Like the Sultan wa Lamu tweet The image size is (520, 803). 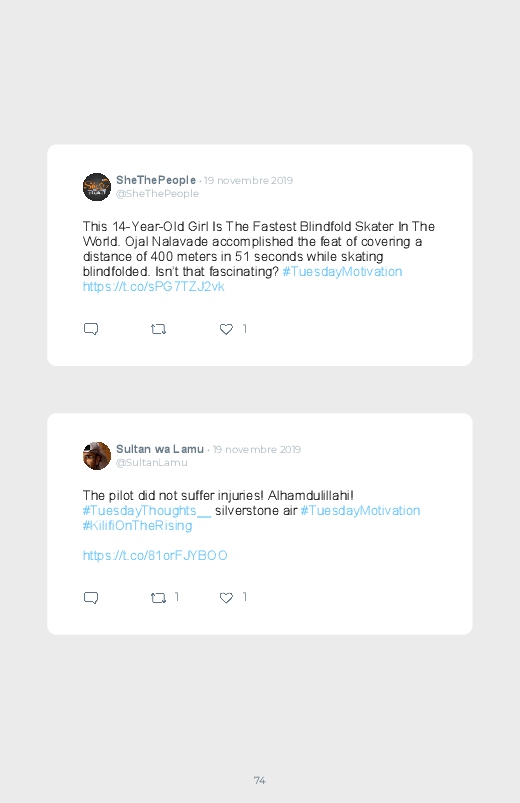click(226, 598)
